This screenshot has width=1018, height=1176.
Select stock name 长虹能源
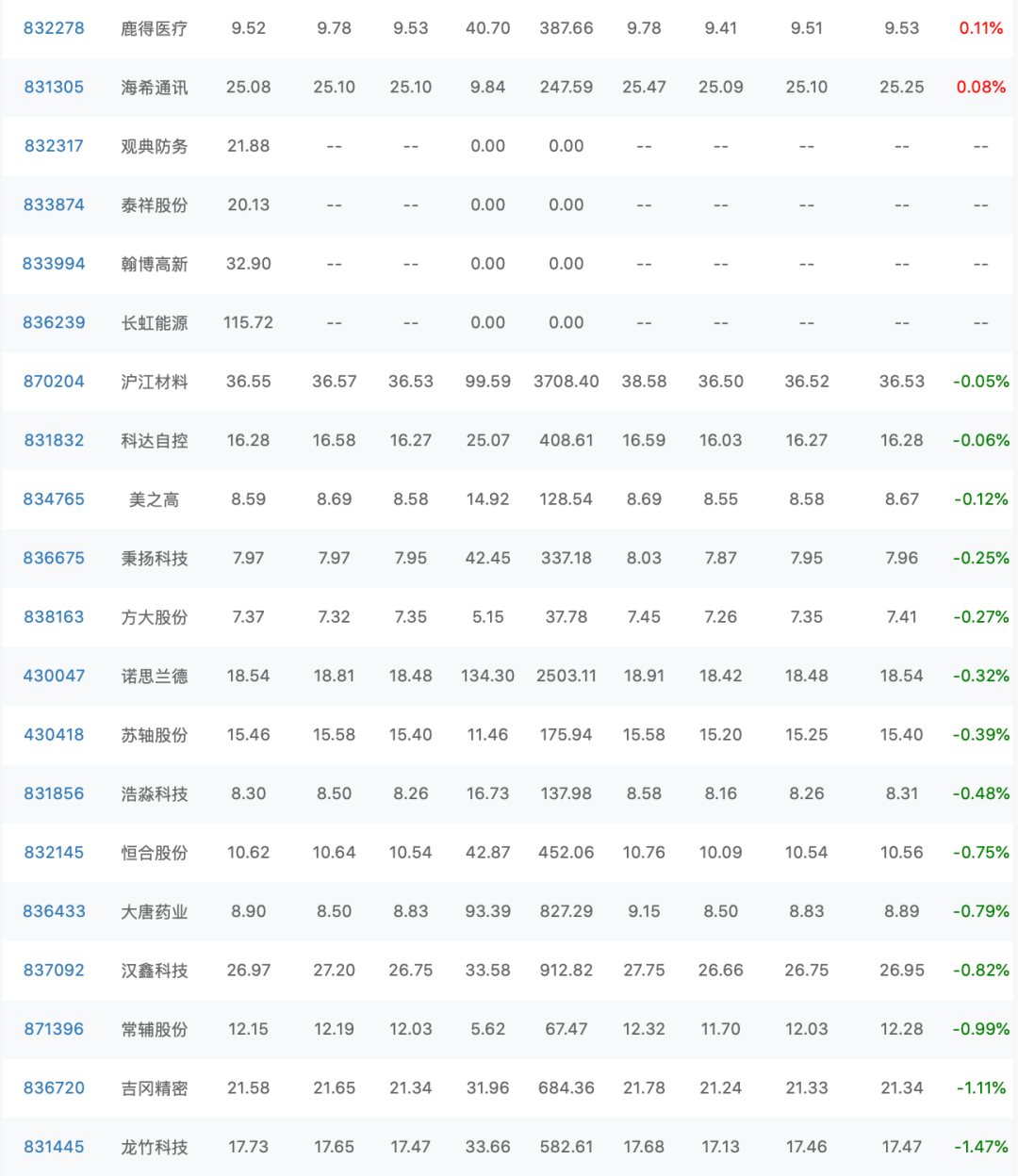155,322
